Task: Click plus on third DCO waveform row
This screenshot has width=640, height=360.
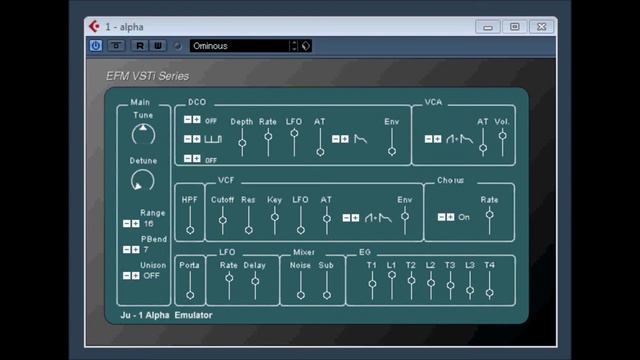Action: pos(196,158)
